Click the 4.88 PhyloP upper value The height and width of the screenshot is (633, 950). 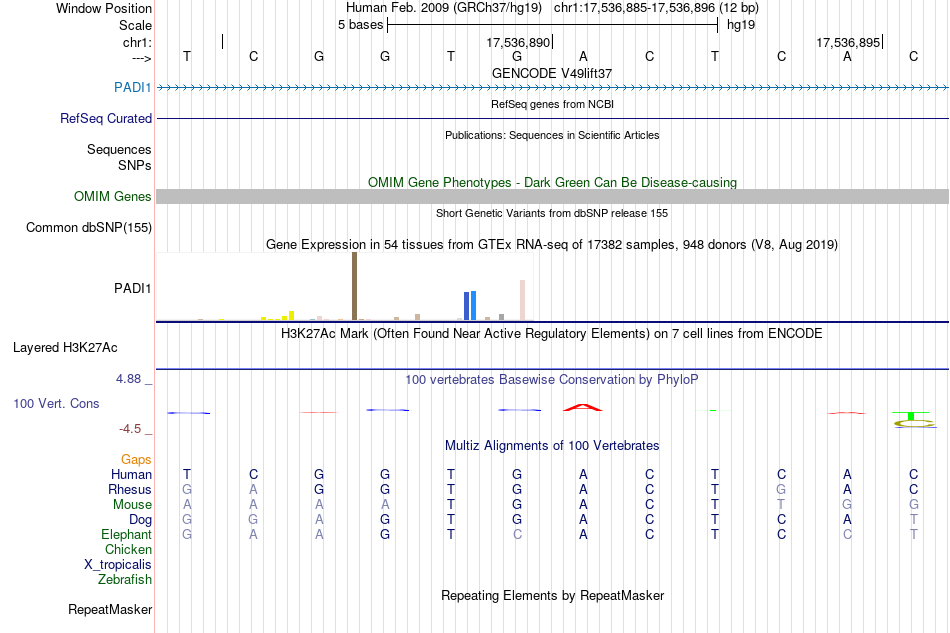point(128,379)
